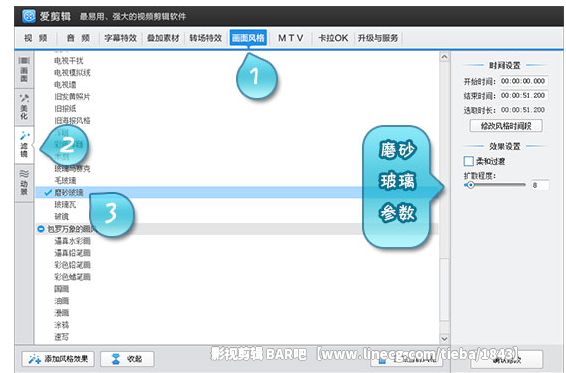Choose 电视墙 style
The height and width of the screenshot is (373, 566).
click(65, 84)
